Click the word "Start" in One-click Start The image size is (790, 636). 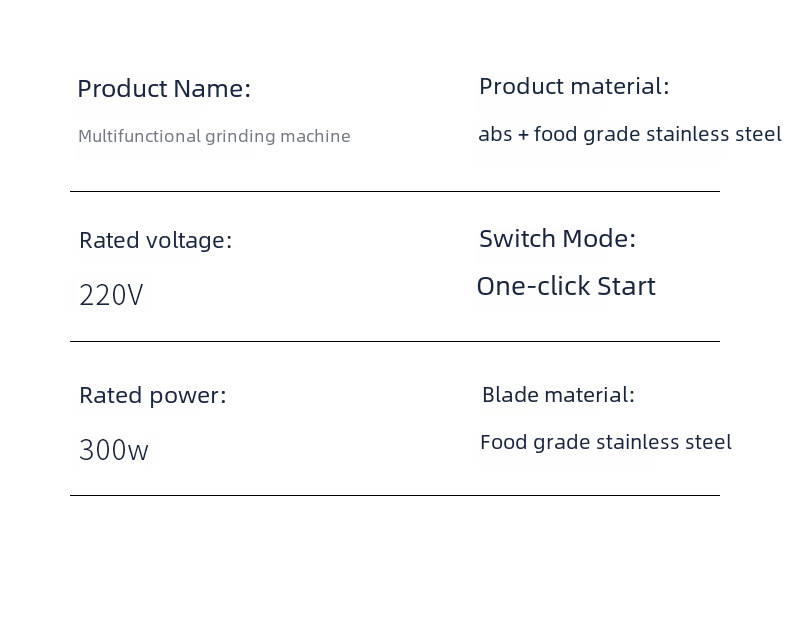click(626, 287)
